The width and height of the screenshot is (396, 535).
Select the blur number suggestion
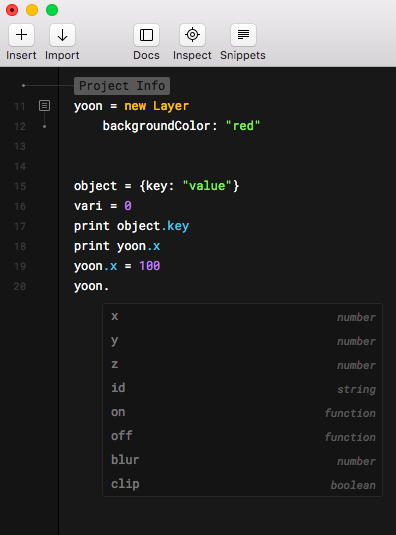coord(243,460)
